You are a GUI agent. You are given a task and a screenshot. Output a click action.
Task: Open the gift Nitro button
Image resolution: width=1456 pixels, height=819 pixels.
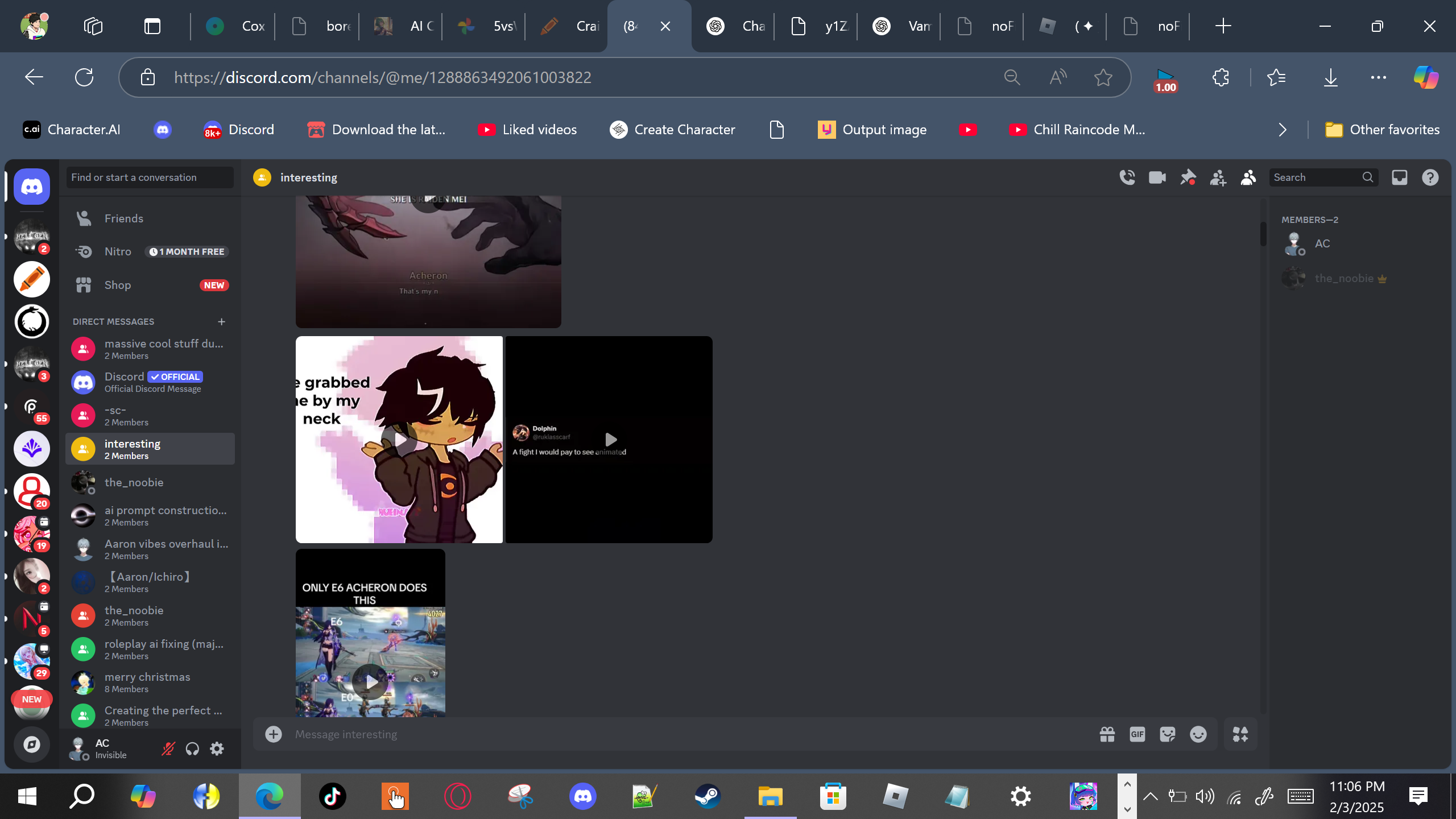(1107, 734)
